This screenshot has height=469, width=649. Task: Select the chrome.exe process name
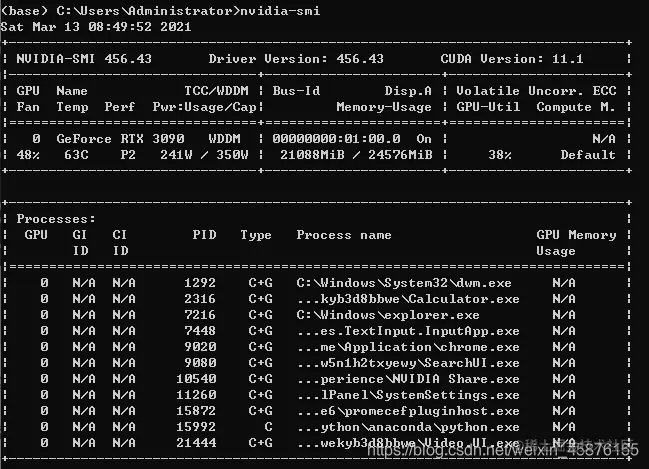[x=408, y=347]
